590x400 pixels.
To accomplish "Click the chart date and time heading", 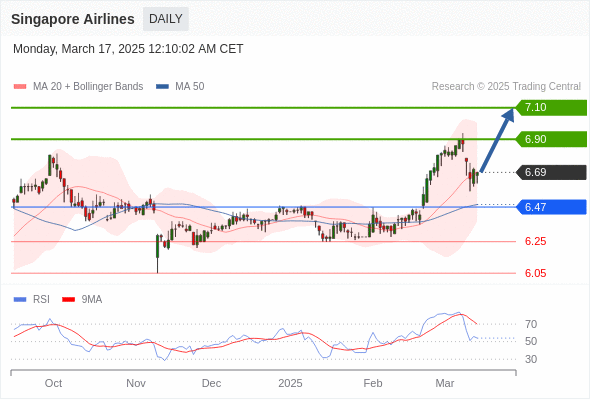I will click(128, 49).
